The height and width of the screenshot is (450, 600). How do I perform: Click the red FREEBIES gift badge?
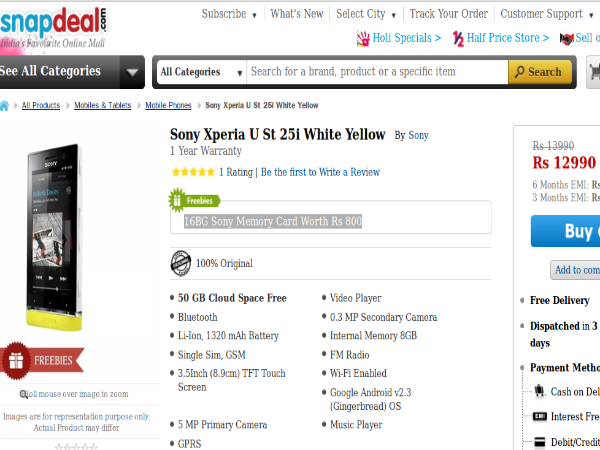pos(42,360)
